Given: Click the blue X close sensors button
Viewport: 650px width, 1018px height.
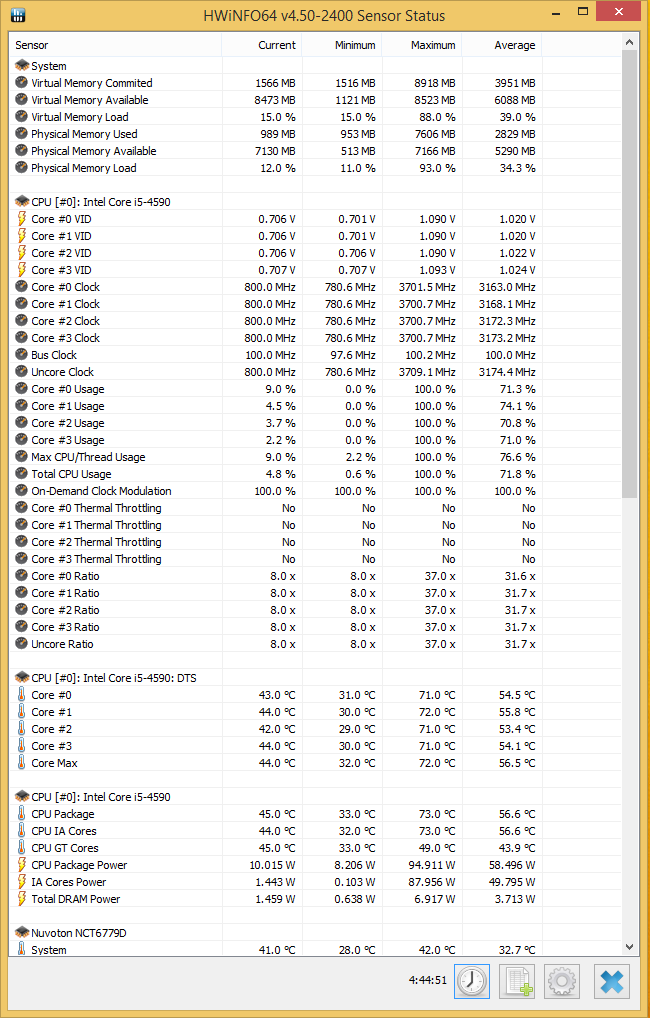Looking at the screenshot, I should pyautogui.click(x=612, y=981).
